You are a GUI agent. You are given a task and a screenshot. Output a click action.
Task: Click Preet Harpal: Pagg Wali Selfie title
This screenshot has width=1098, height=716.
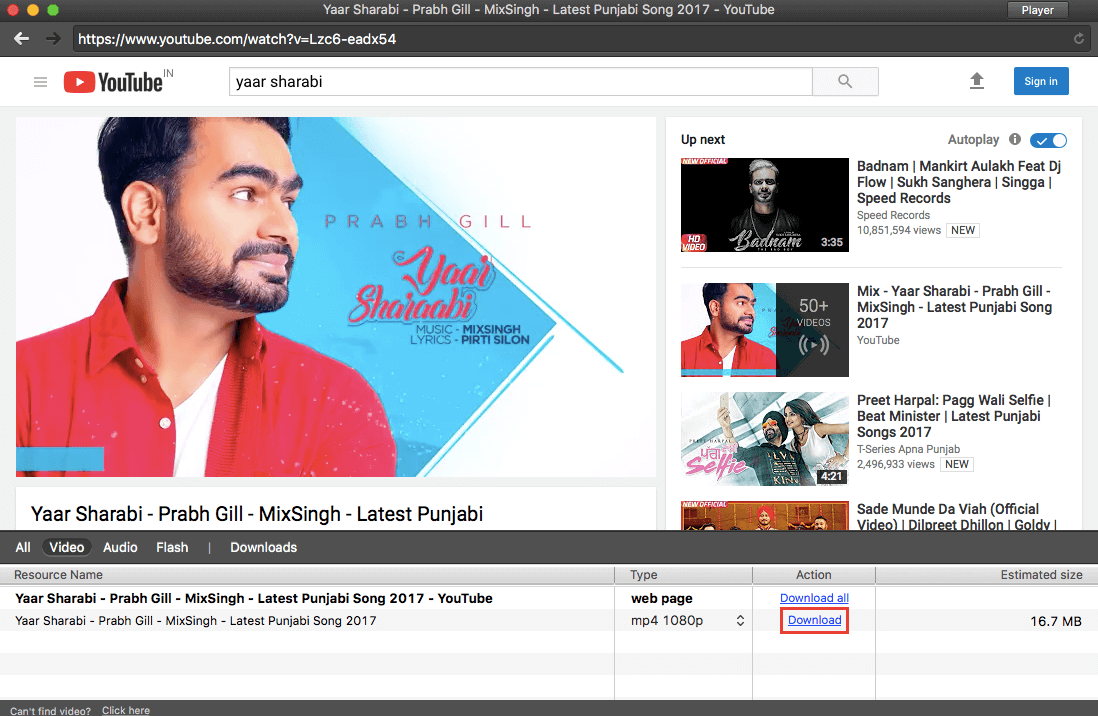[x=954, y=416]
